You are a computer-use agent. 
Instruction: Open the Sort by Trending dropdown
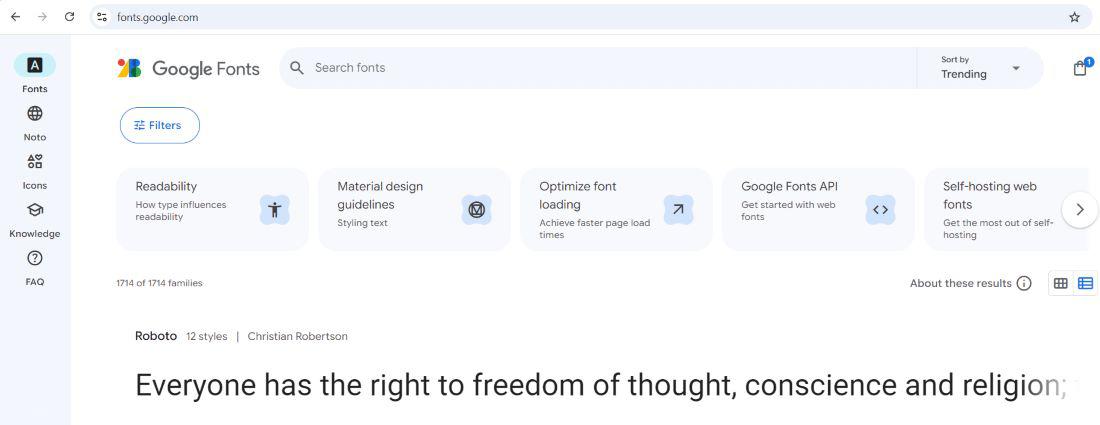click(x=980, y=68)
